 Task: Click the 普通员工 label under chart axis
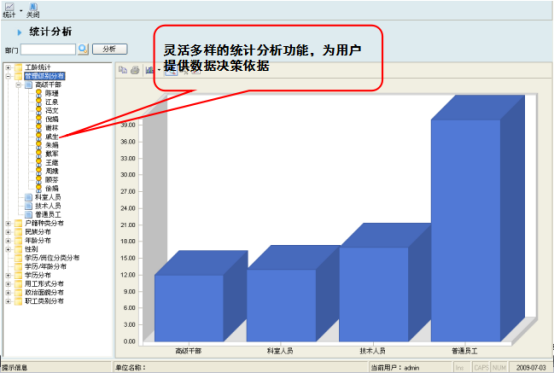[x=464, y=351]
